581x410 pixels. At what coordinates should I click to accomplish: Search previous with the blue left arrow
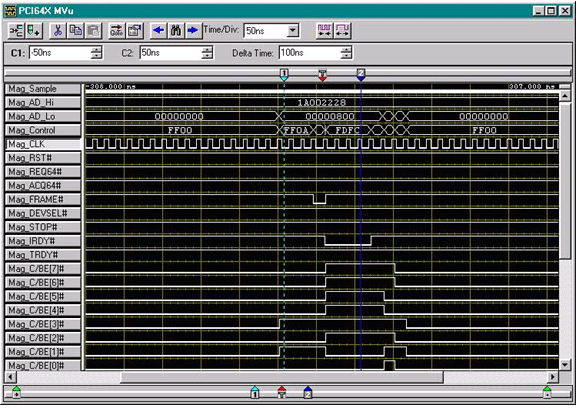(x=159, y=31)
